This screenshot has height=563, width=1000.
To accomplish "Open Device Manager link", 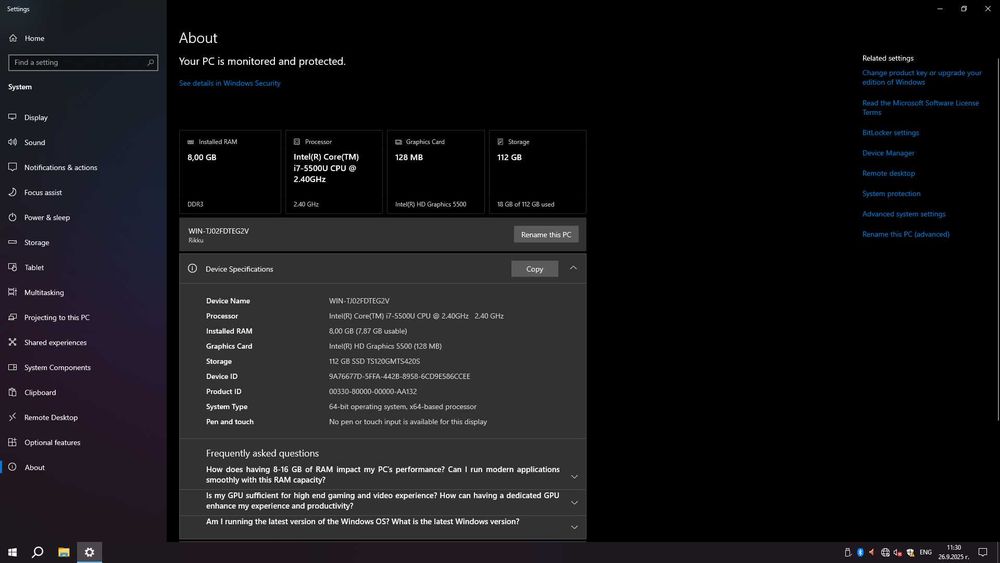I will pyautogui.click(x=888, y=153).
